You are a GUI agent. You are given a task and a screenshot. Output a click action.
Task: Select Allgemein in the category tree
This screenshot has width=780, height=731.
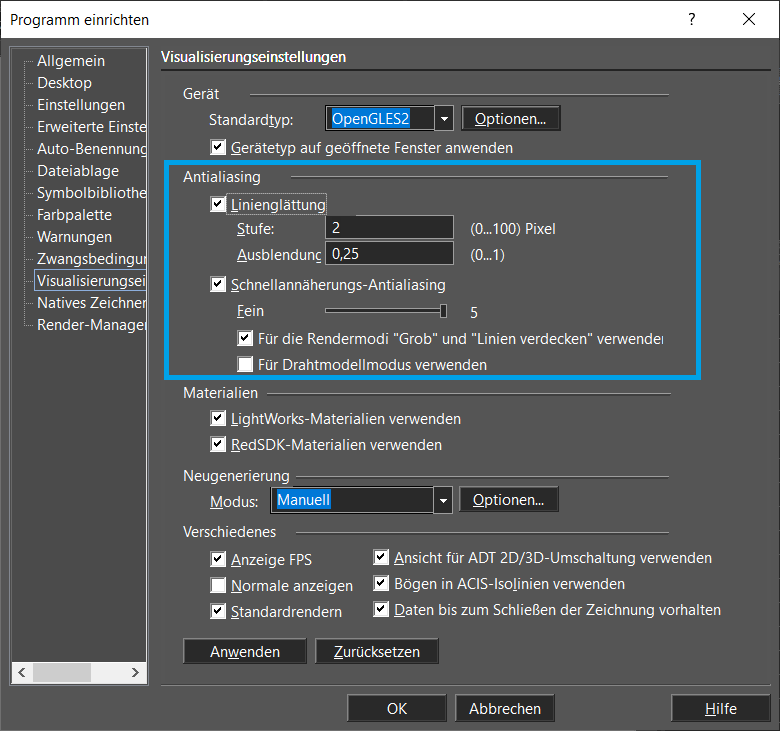(71, 61)
